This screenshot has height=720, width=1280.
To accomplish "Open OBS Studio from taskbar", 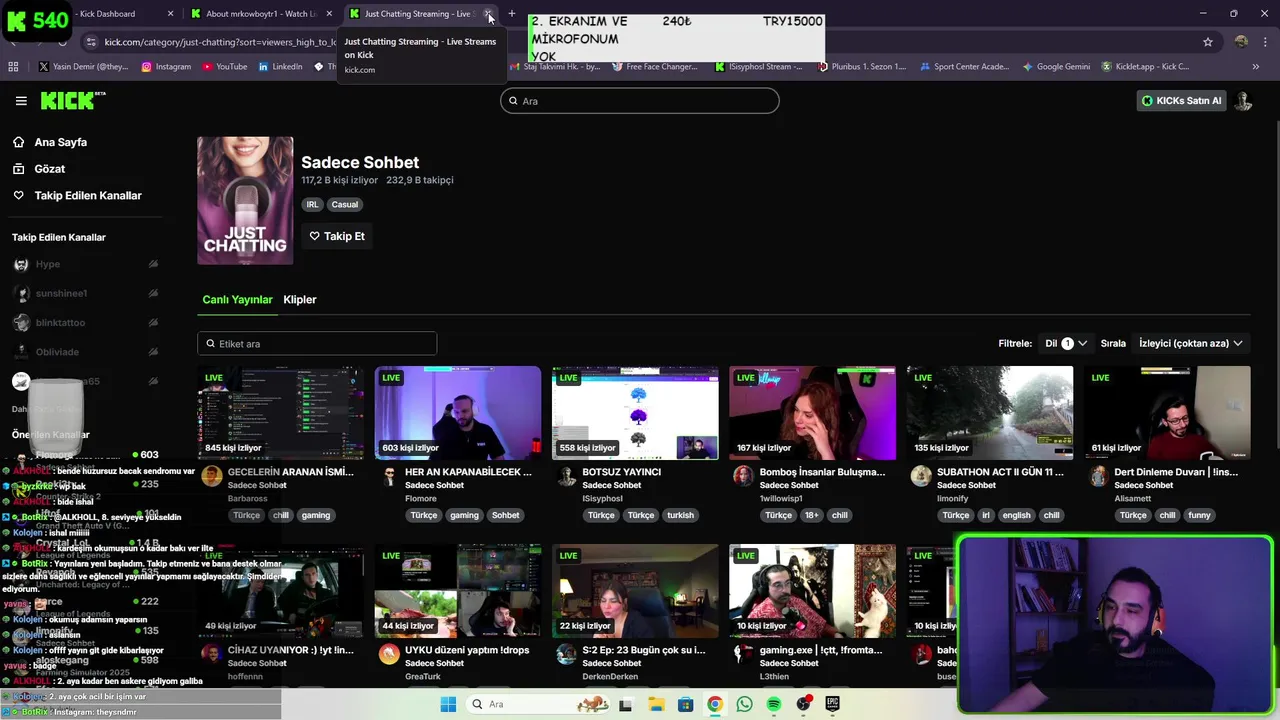I will 803,704.
